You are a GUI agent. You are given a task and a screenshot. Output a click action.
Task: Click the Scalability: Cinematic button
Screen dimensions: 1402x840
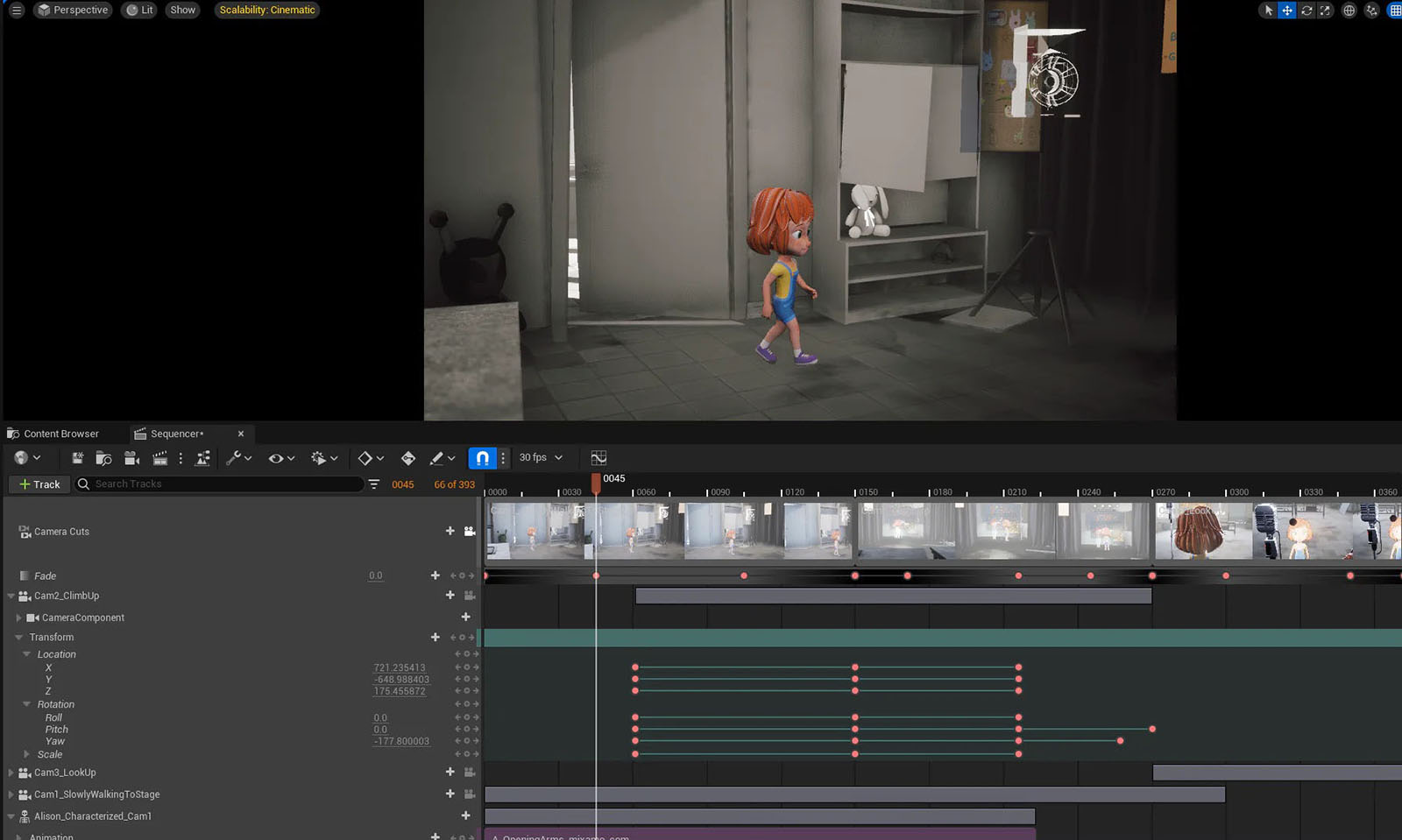pyautogui.click(x=267, y=11)
